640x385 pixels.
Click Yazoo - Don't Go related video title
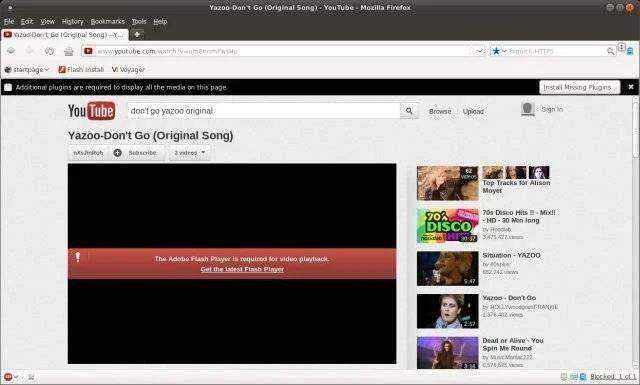509,298
